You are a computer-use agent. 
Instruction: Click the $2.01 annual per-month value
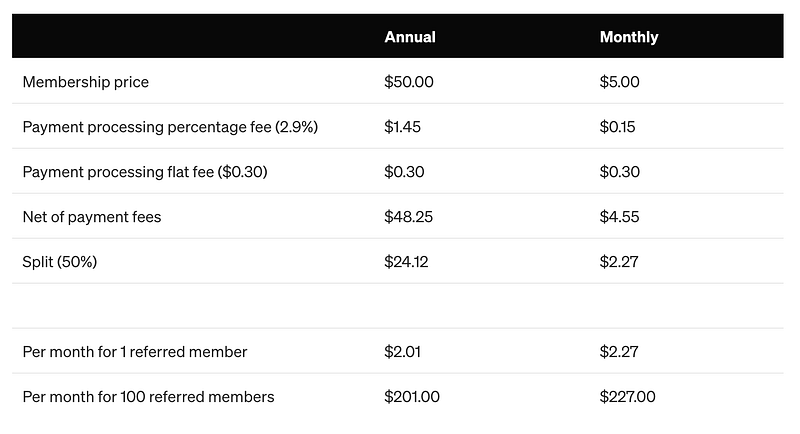pyautogui.click(x=403, y=352)
